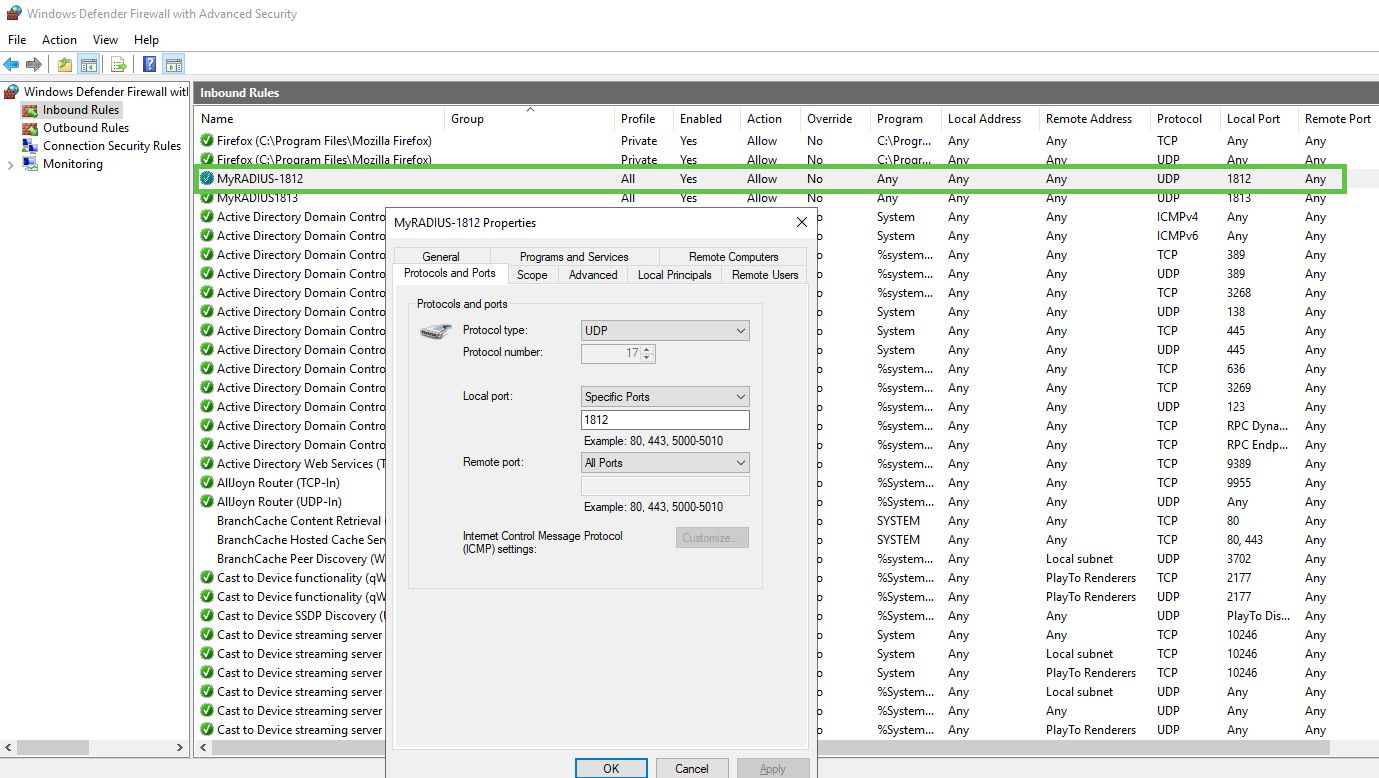
Task: Sort by the Protocol column header
Action: pyautogui.click(x=1186, y=119)
